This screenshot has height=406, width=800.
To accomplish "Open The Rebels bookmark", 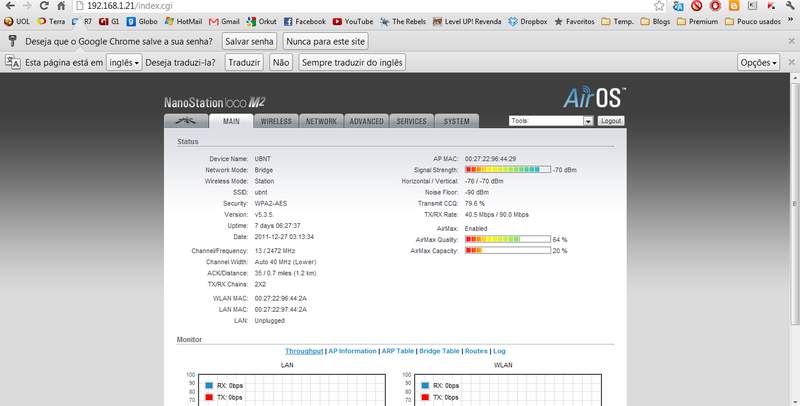I will [403, 21].
